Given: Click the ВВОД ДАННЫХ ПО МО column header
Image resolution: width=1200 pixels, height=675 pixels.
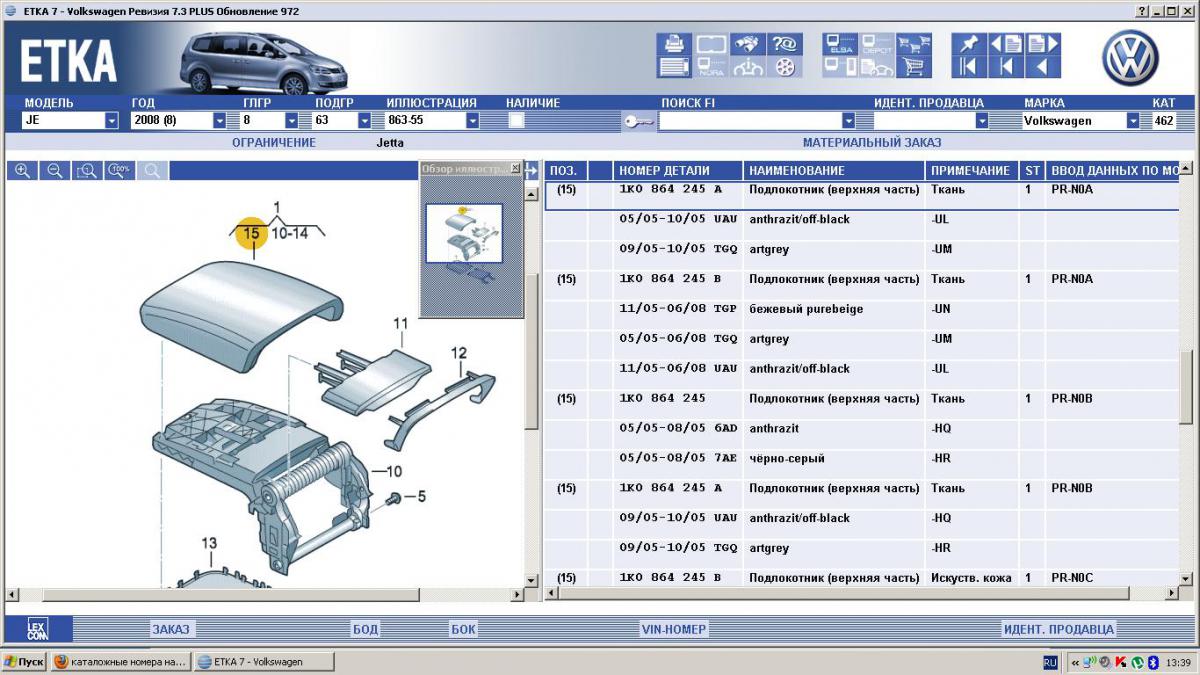Looking at the screenshot, I should click(x=1113, y=171).
